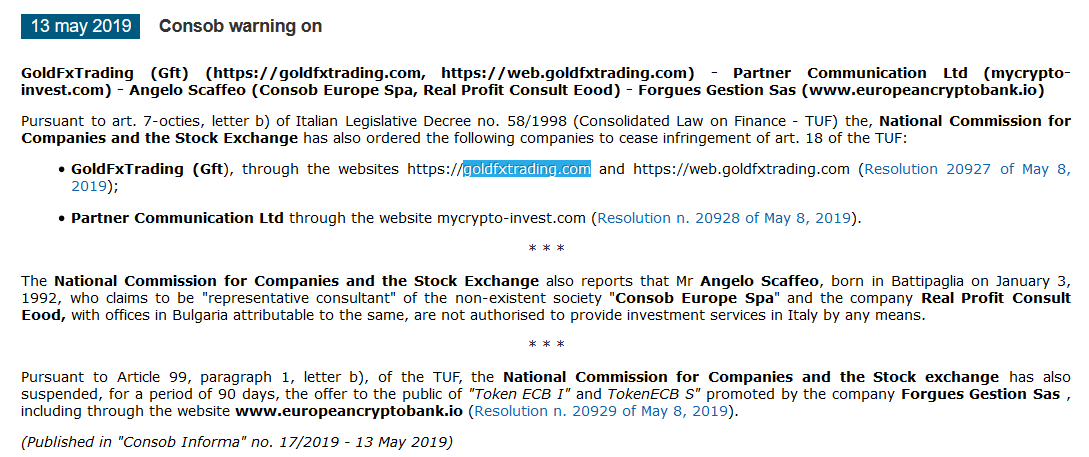Screen dimensions: 1089x457
Task: Click mycrypto-invest.com in the second bullet
Action: 511,218
